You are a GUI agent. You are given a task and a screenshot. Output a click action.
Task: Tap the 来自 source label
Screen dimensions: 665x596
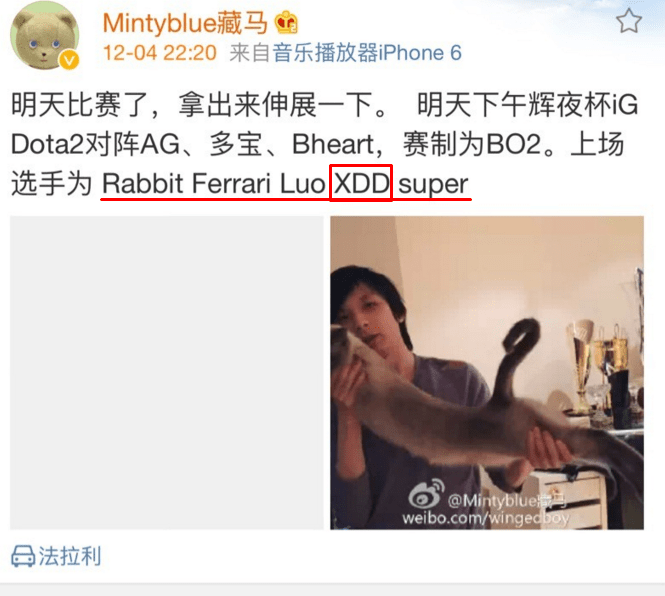point(250,53)
